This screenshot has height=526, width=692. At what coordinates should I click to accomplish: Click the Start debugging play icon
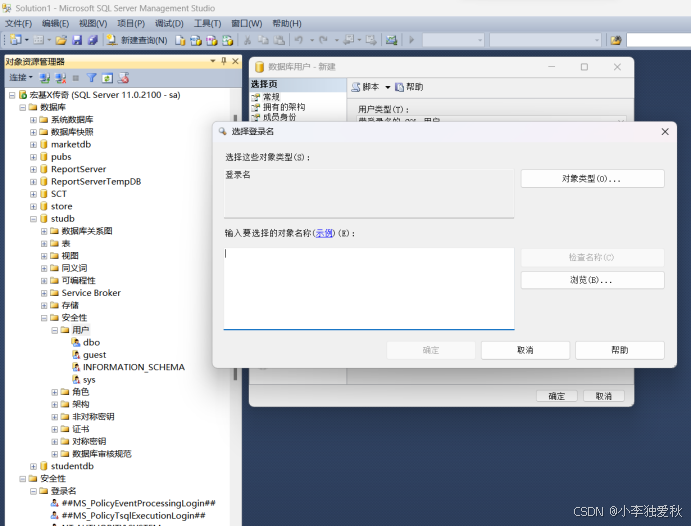pos(411,40)
